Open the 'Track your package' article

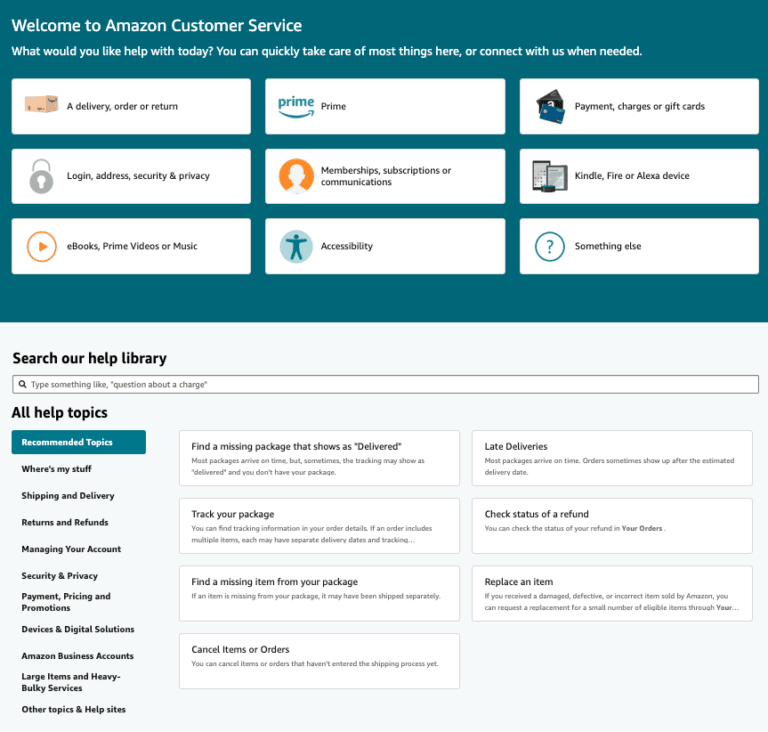pos(319,526)
